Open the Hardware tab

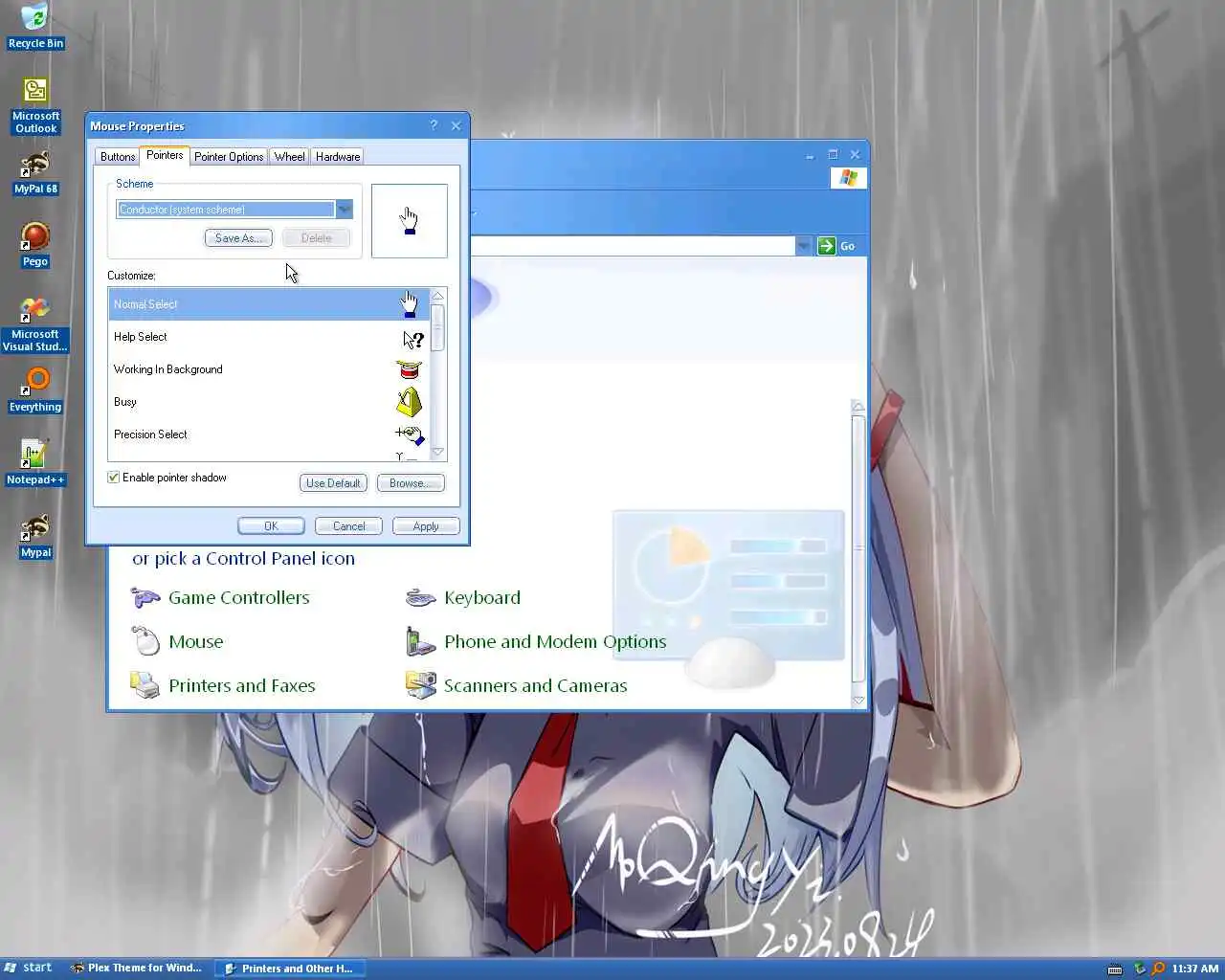338,157
